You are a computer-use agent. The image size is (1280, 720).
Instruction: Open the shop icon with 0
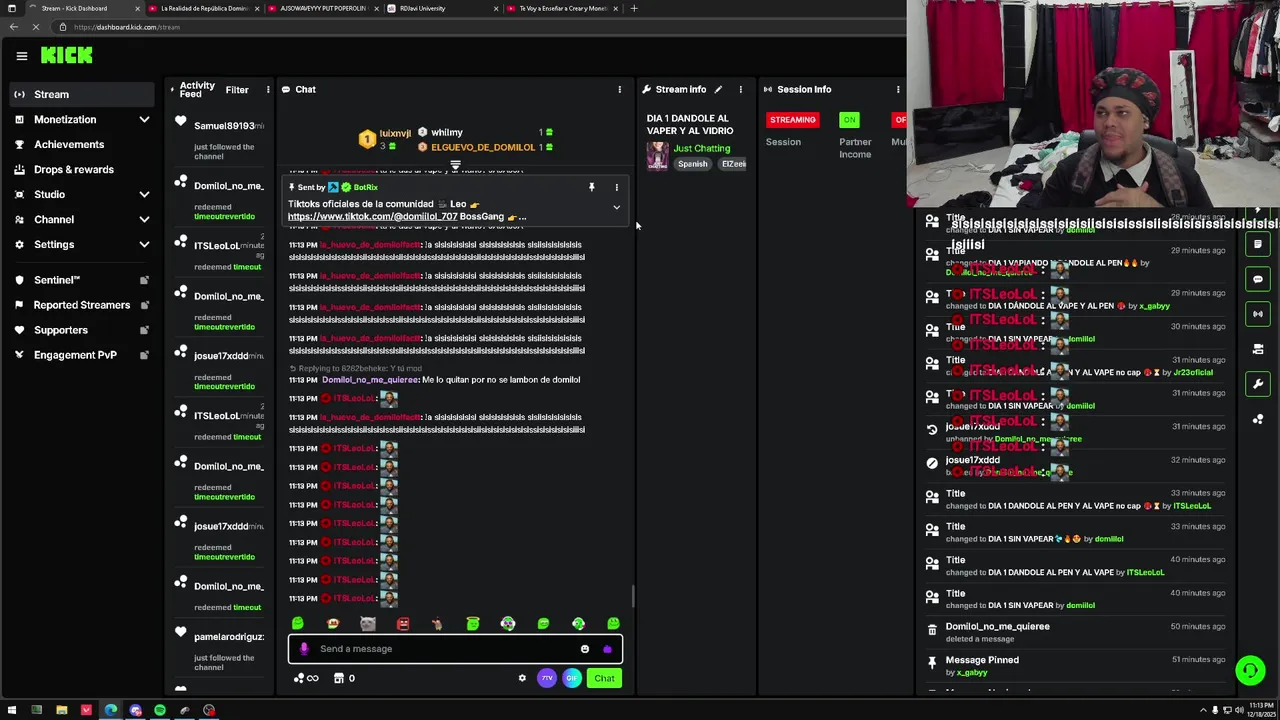344,678
